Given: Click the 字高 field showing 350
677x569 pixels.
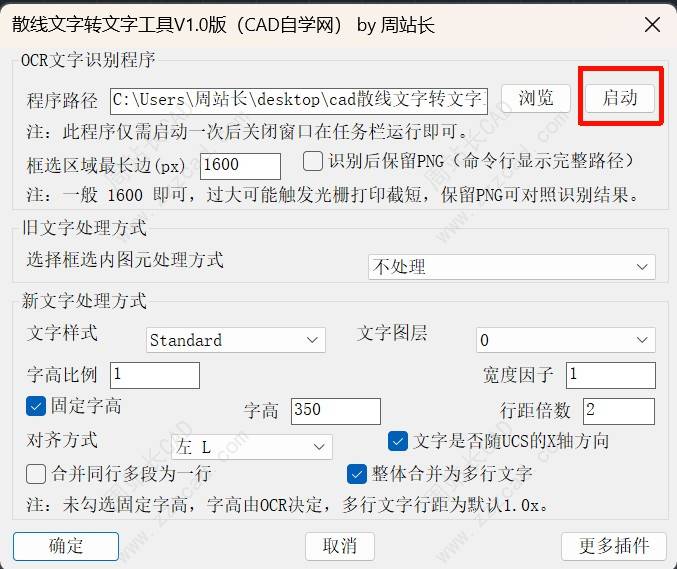Looking at the screenshot, I should [336, 411].
